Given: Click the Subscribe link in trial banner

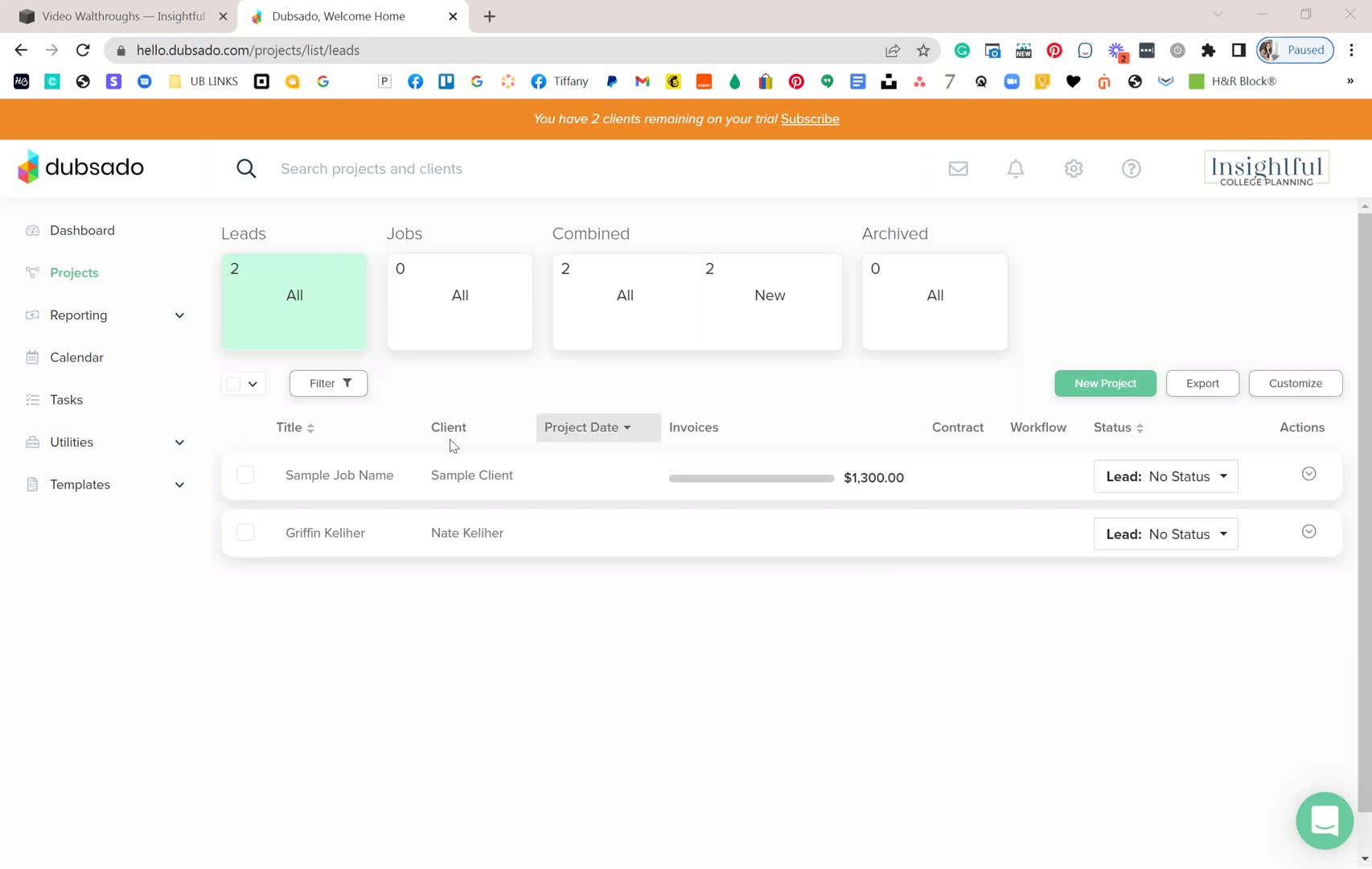Looking at the screenshot, I should (x=810, y=119).
